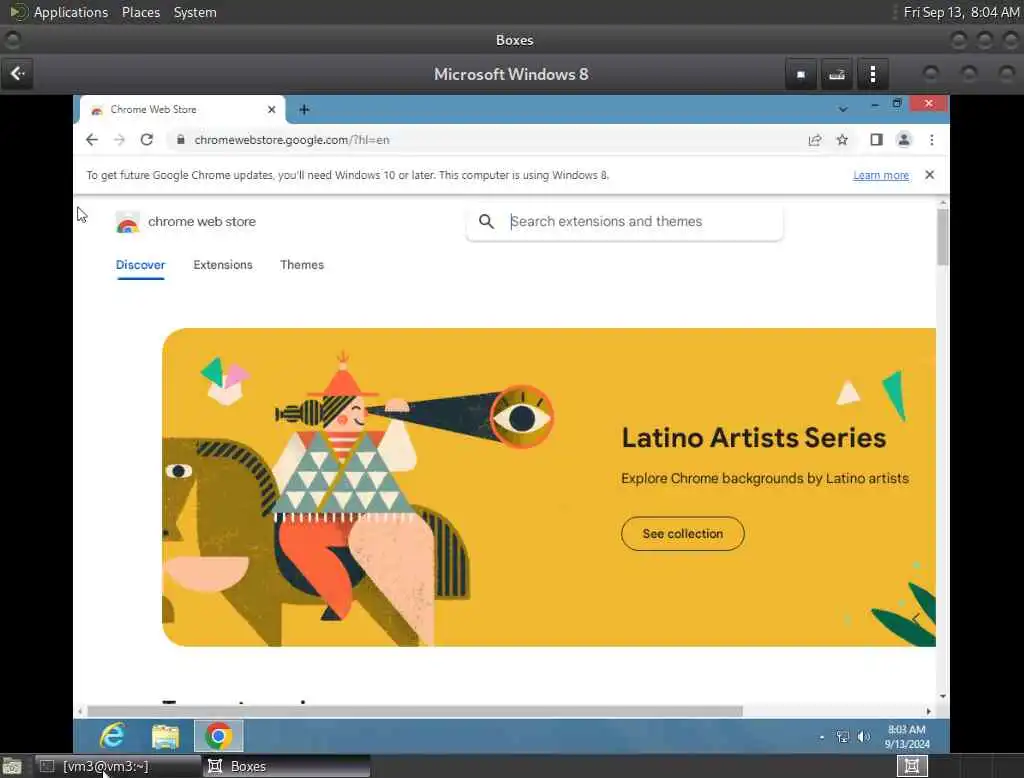
Task: Switch to the Discover tab
Action: click(x=140, y=265)
